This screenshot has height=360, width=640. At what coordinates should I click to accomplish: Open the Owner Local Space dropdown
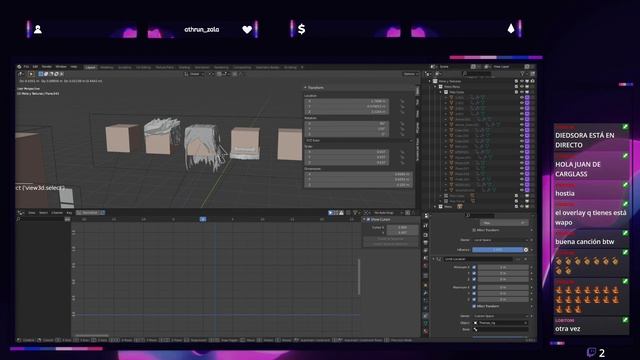click(500, 240)
